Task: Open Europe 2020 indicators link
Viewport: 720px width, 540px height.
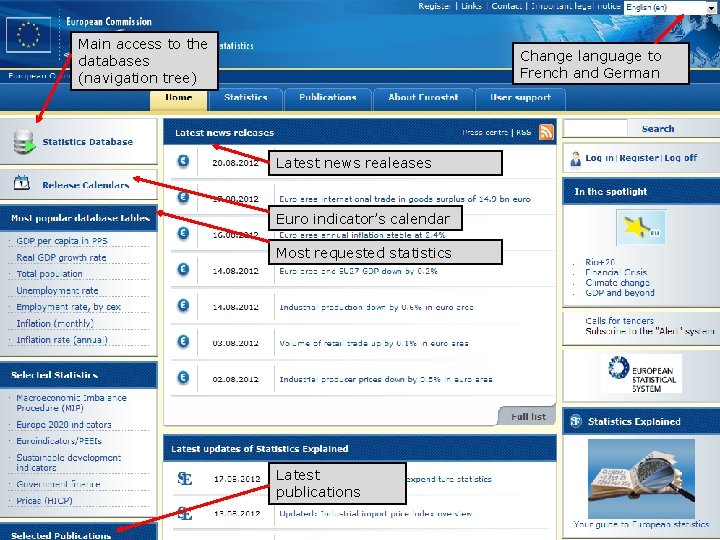Action: click(x=64, y=425)
